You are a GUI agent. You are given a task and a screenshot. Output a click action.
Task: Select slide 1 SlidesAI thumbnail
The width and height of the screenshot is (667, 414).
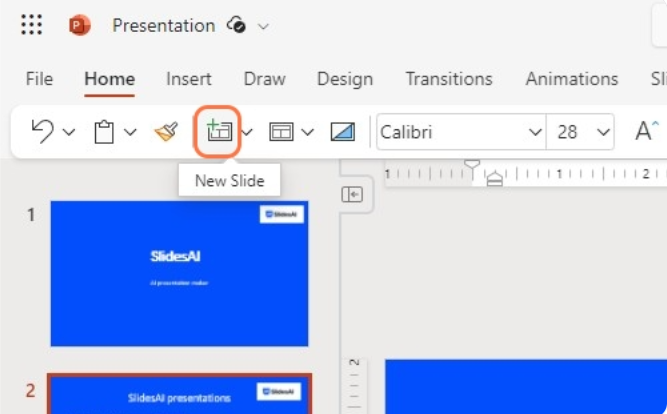[179, 273]
